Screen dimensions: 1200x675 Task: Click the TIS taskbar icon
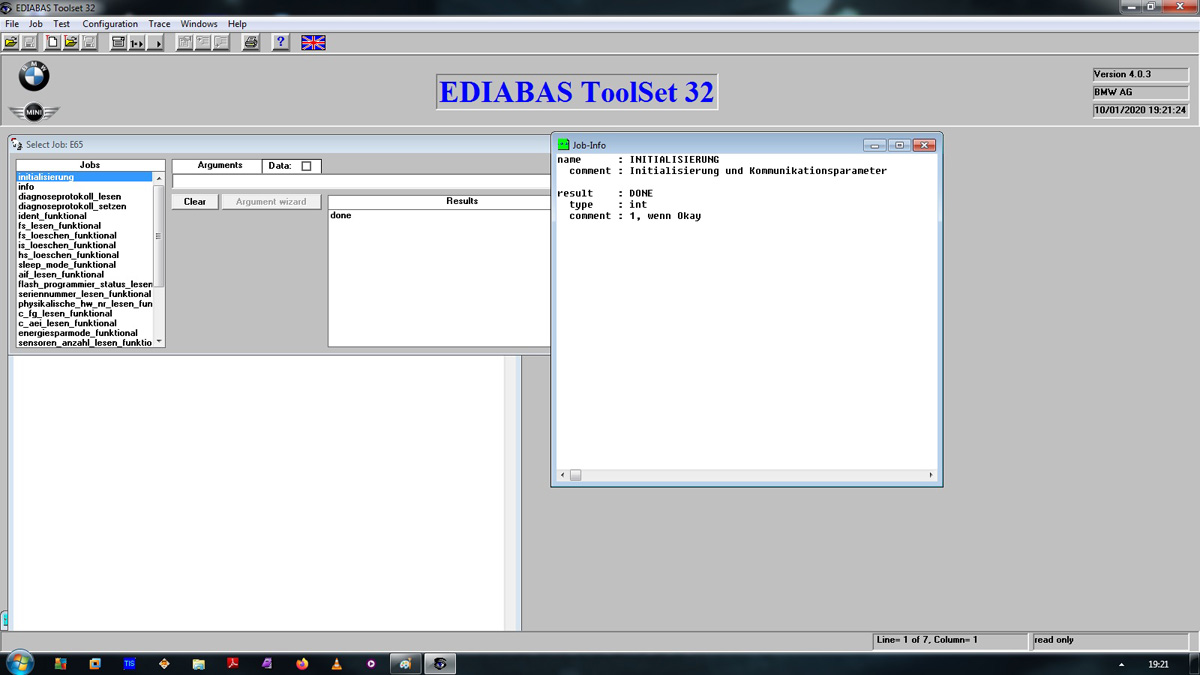point(129,663)
